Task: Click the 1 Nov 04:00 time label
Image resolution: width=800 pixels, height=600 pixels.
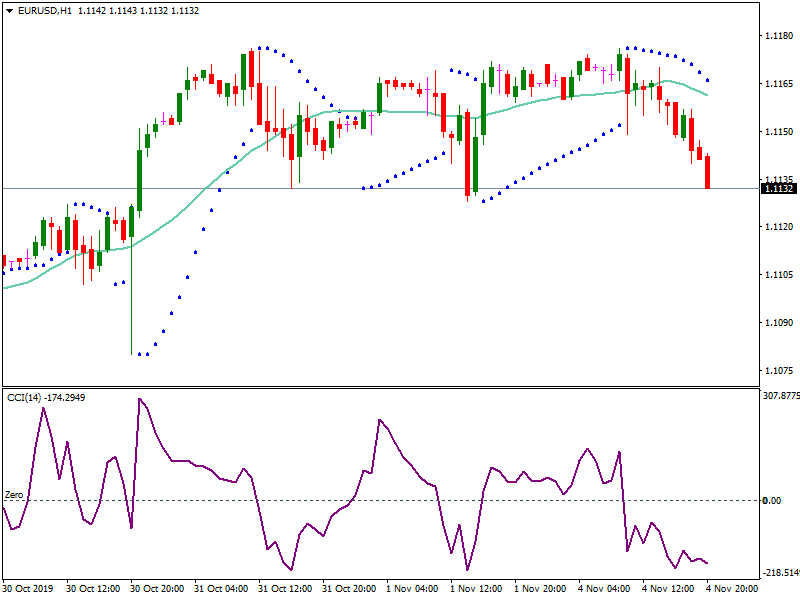Action: click(412, 589)
